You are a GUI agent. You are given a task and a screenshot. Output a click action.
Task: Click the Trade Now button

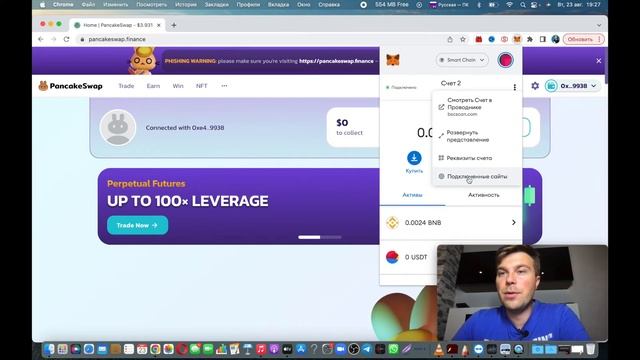click(x=137, y=225)
